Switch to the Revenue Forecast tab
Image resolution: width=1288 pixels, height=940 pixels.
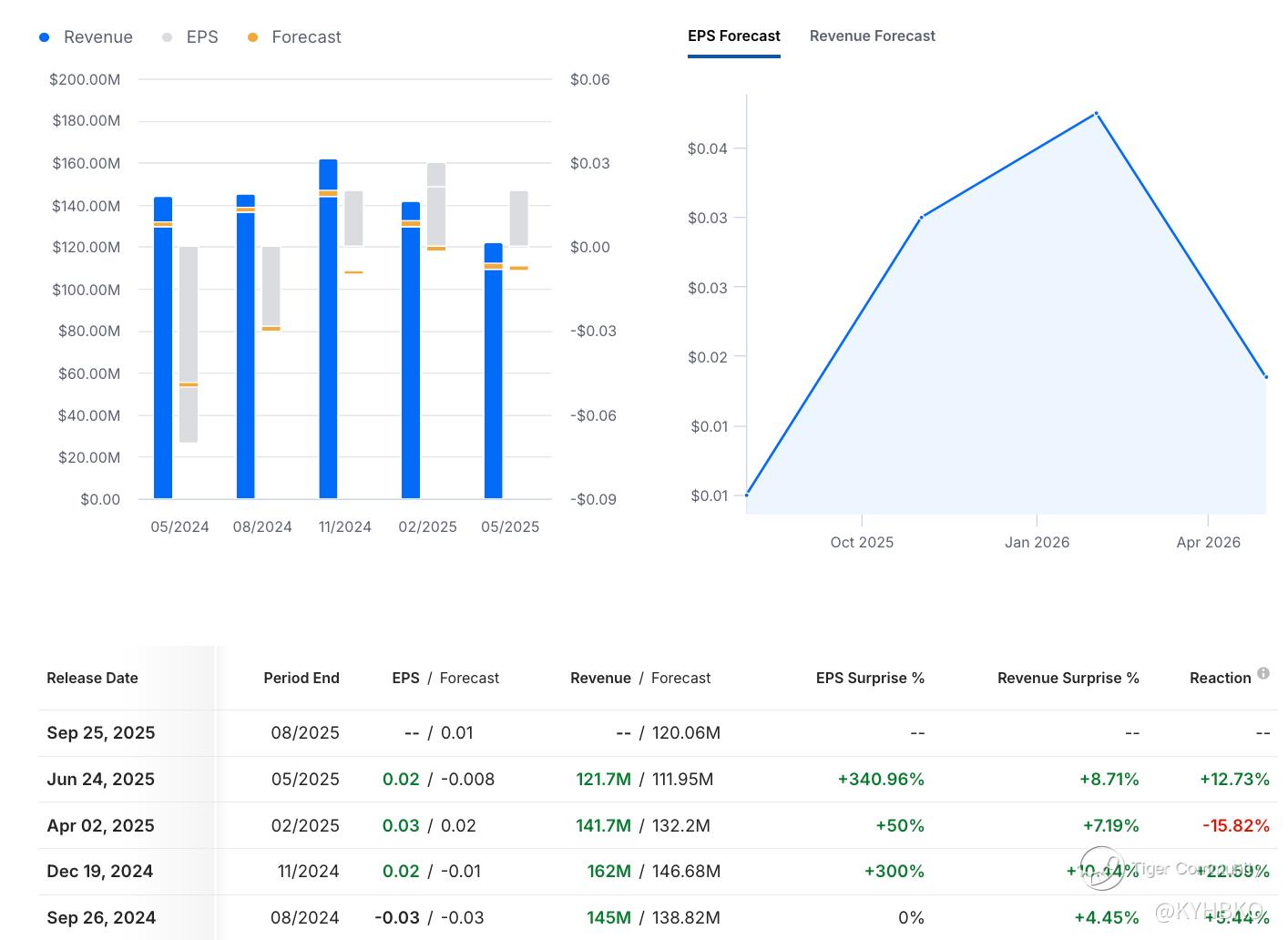(x=872, y=36)
